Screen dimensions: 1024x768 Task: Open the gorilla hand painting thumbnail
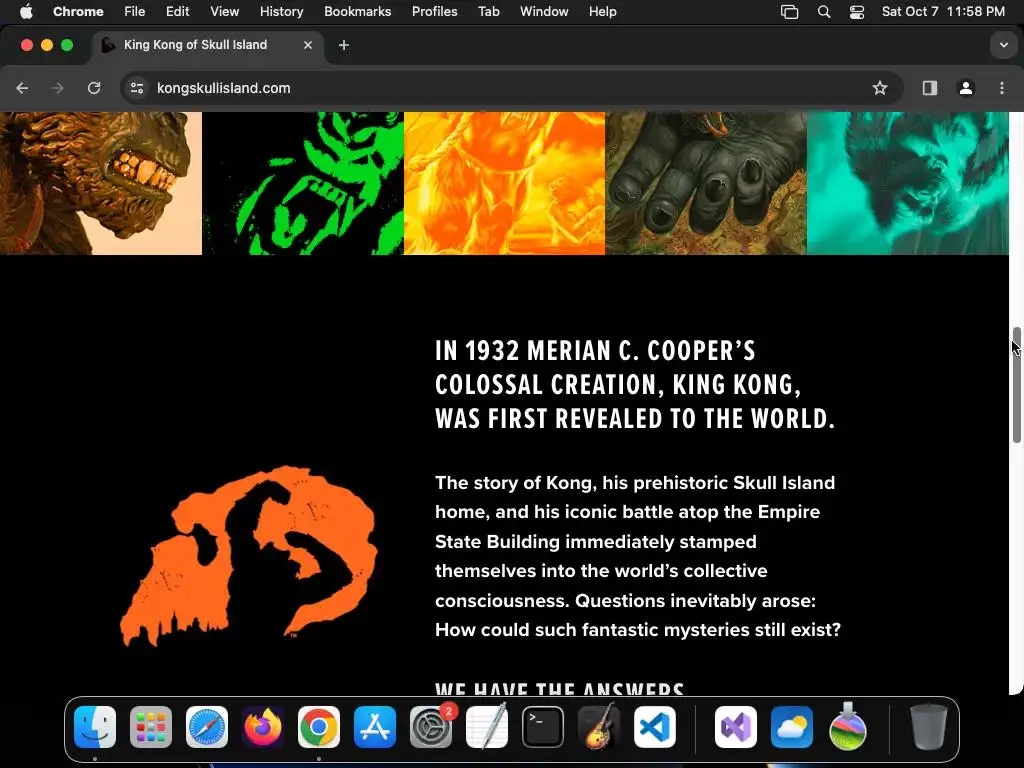[706, 184]
